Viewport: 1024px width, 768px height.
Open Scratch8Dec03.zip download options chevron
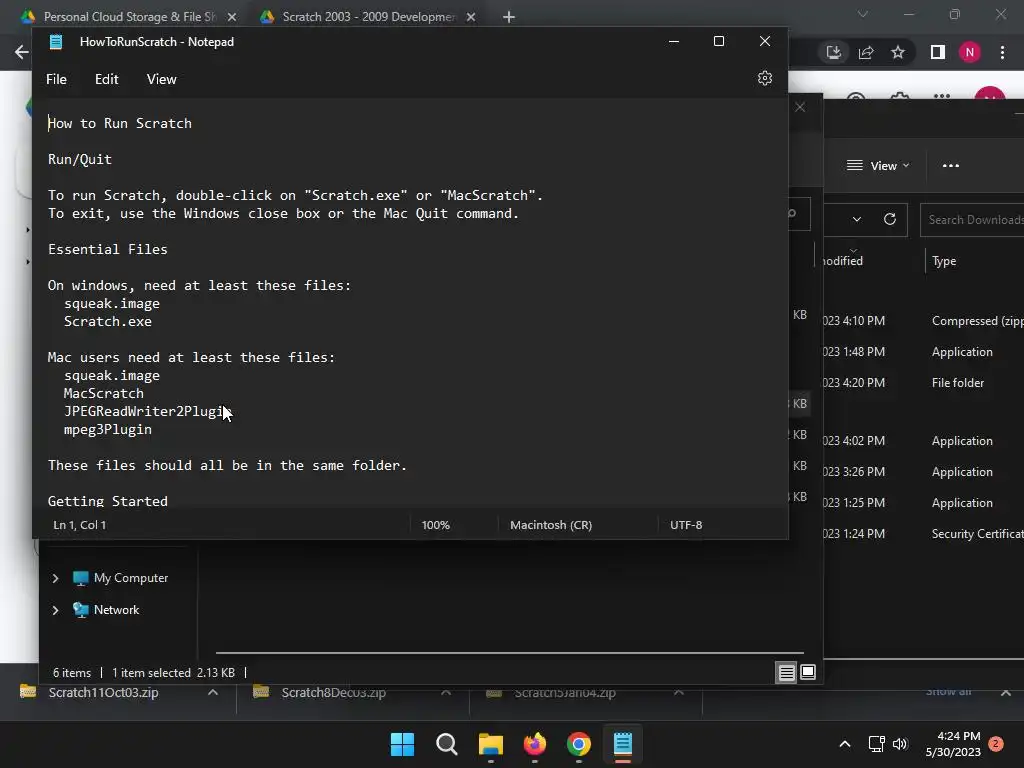(x=446, y=692)
